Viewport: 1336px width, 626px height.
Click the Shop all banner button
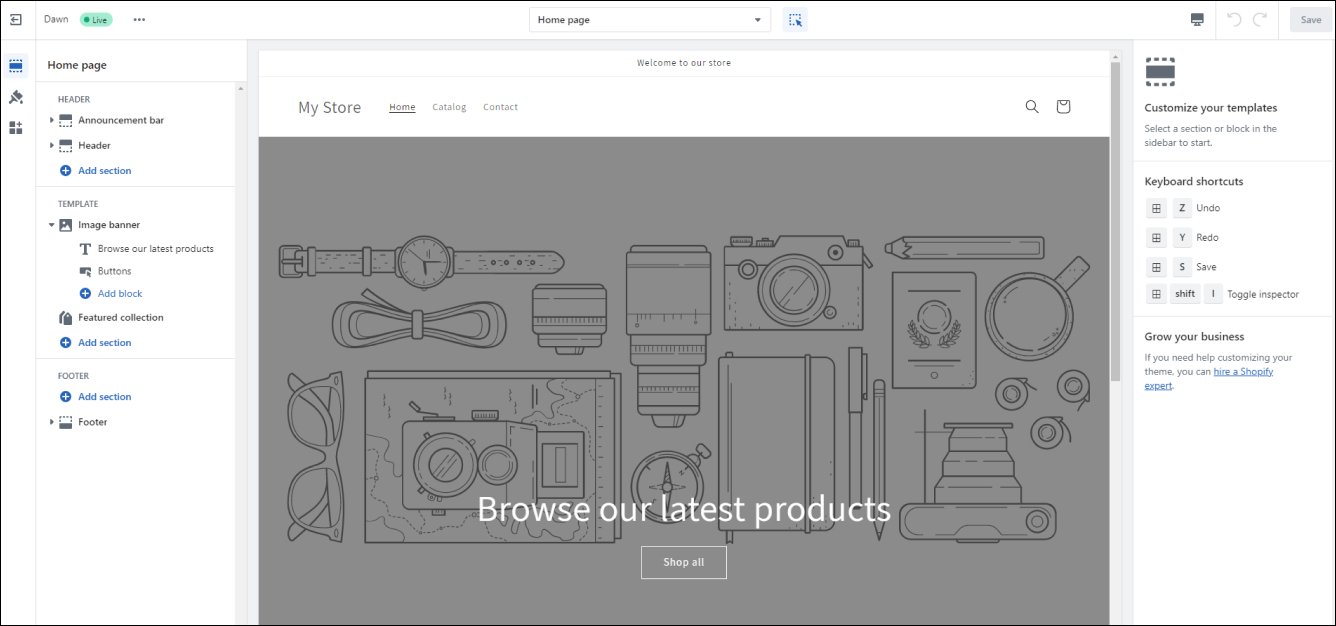[x=684, y=562]
